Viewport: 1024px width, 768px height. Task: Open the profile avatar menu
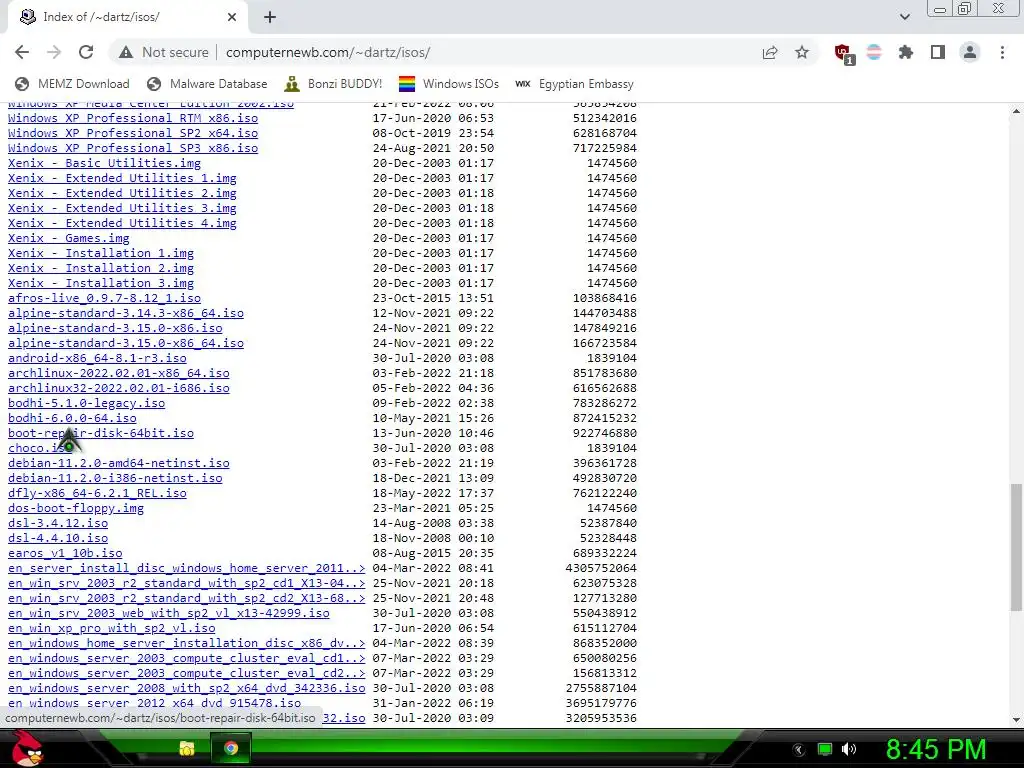(970, 52)
